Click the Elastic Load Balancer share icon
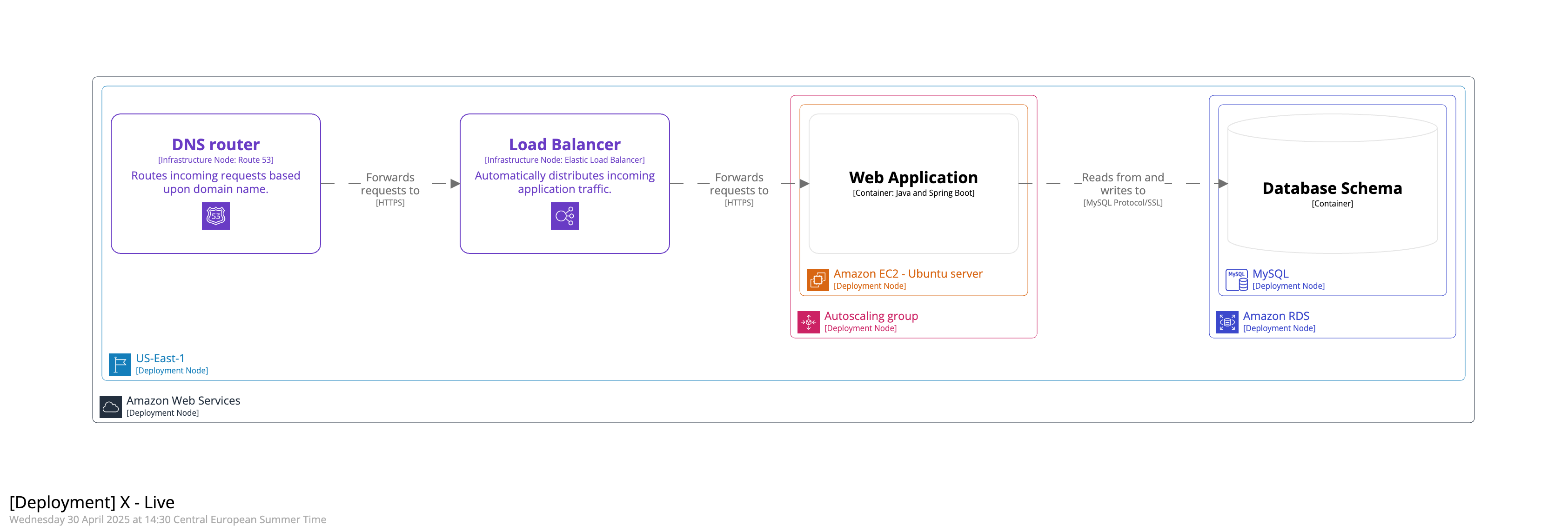Image resolution: width=1568 pixels, height=532 pixels. 564,216
